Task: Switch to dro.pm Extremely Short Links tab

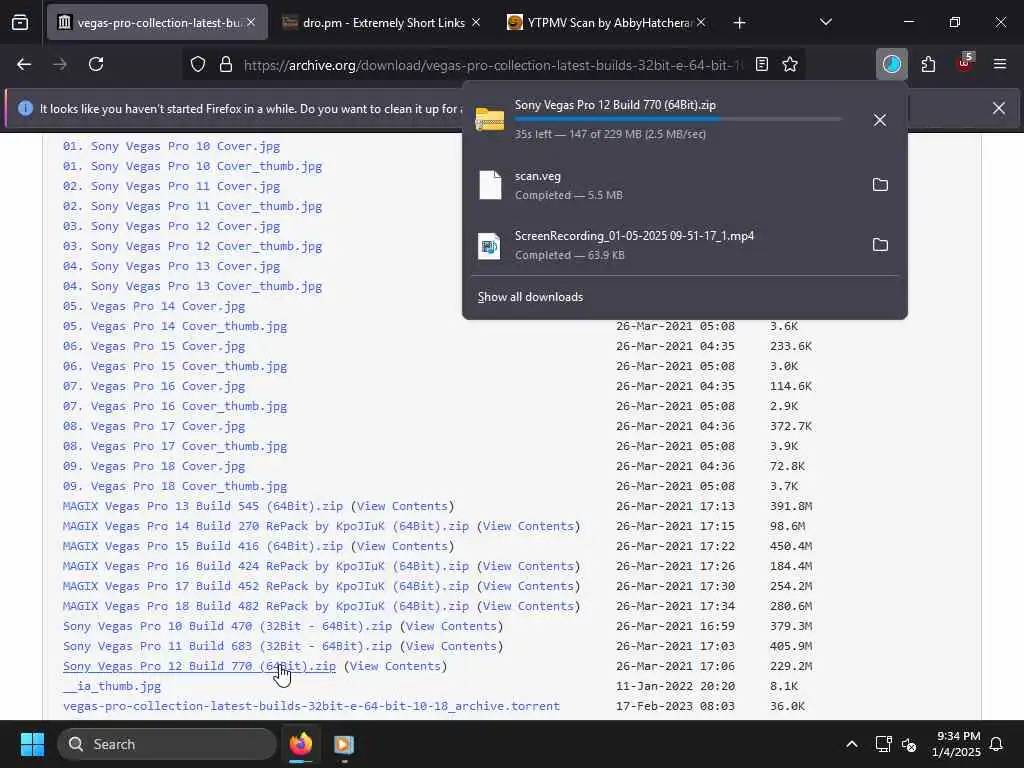Action: (383, 23)
